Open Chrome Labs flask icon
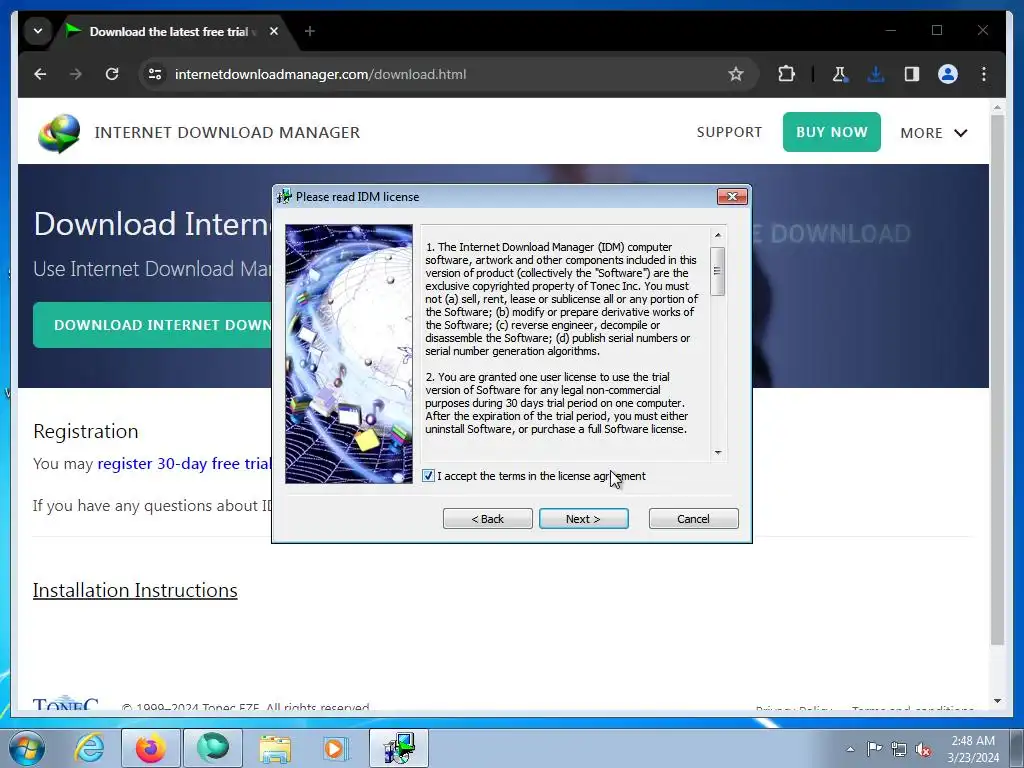1024x768 pixels. tap(840, 74)
